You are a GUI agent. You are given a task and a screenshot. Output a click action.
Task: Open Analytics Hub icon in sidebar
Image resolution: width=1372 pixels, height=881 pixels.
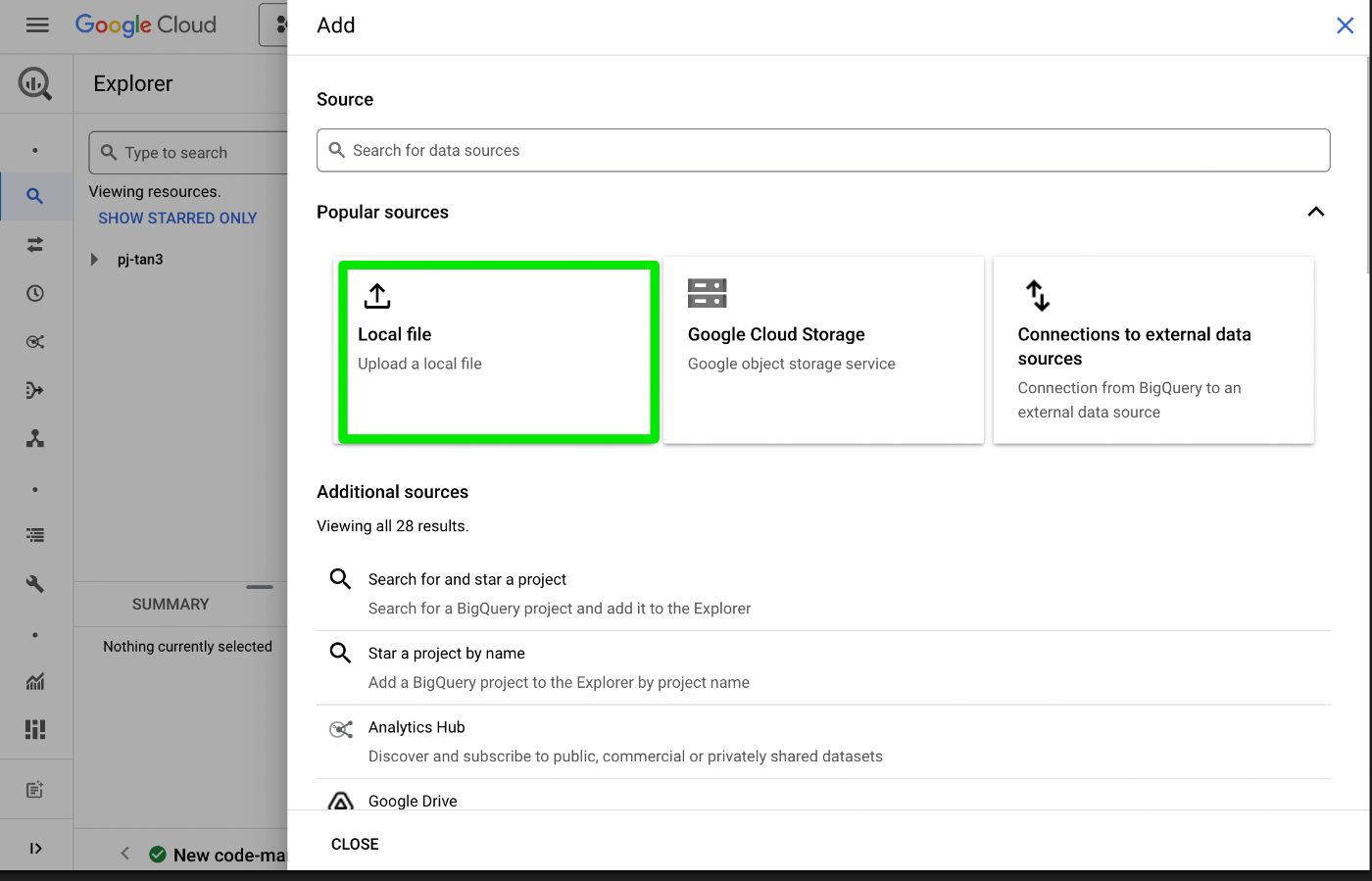click(35, 342)
